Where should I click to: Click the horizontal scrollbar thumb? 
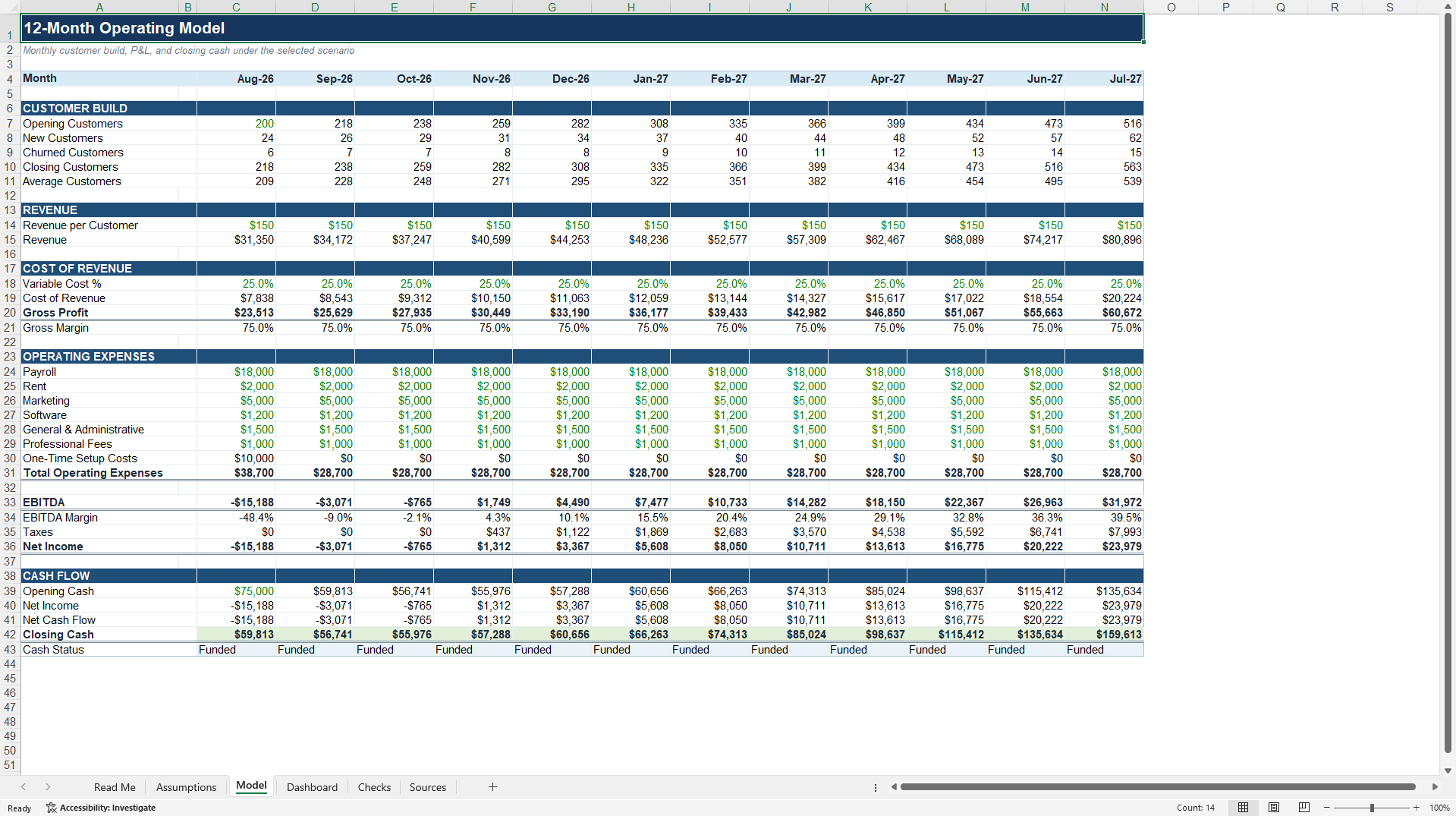tap(1158, 787)
